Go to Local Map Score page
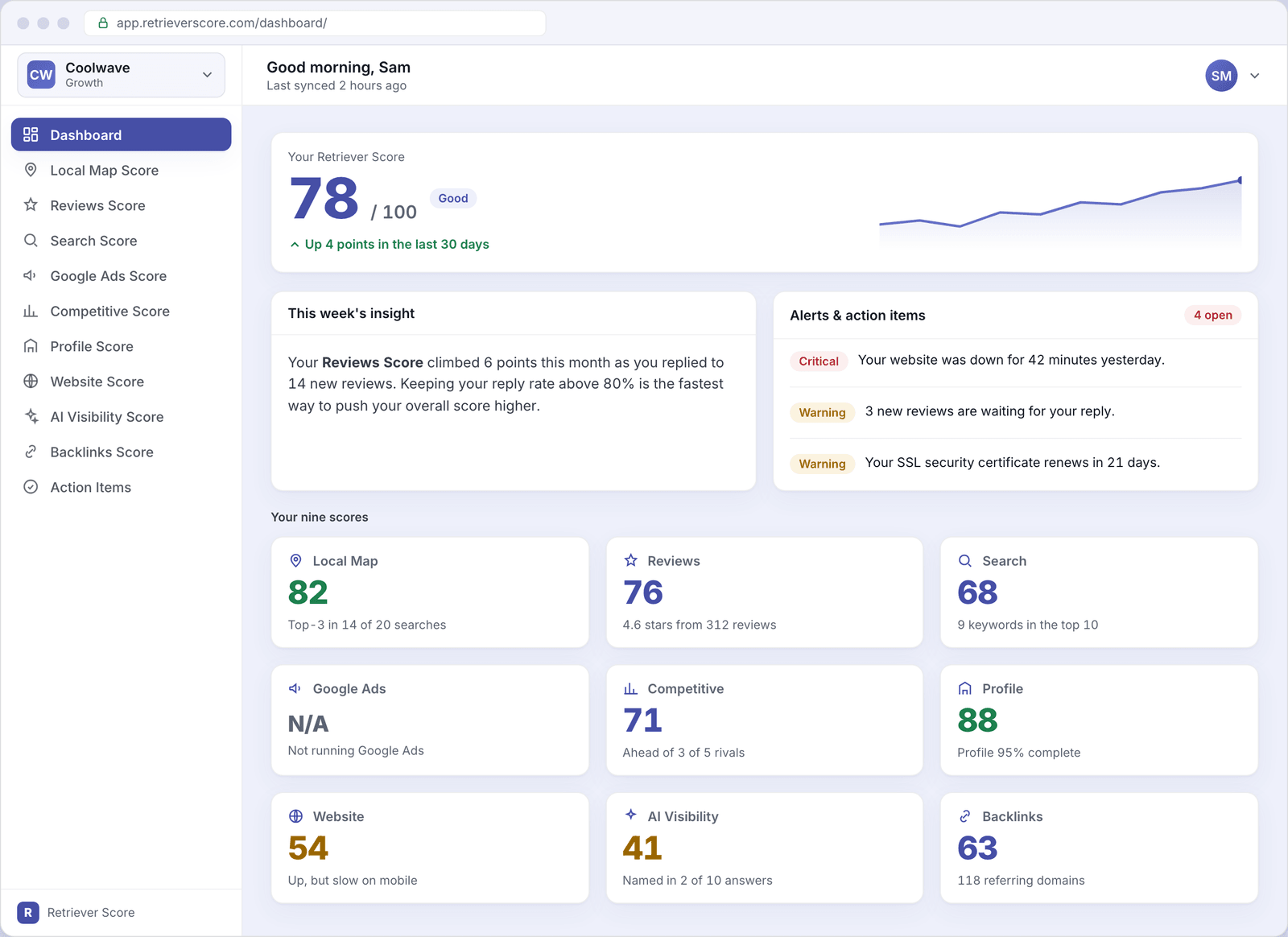The image size is (1288, 937). click(x=121, y=170)
